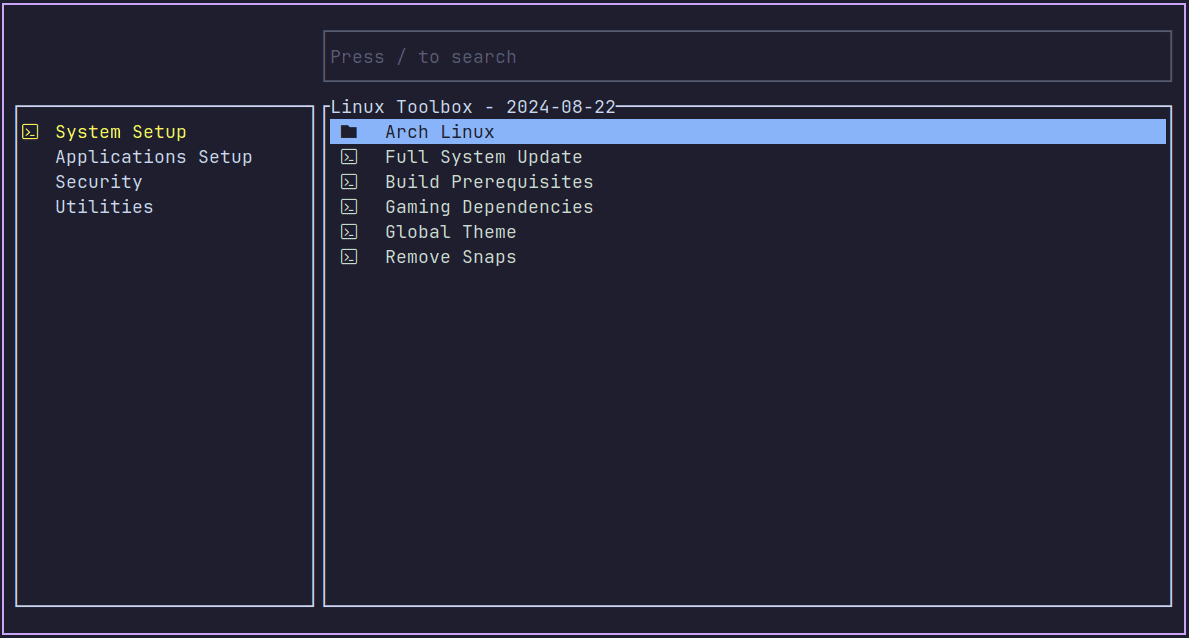Focus the Press / to search field
Image resolution: width=1189 pixels, height=638 pixels.
pyautogui.click(x=747, y=57)
